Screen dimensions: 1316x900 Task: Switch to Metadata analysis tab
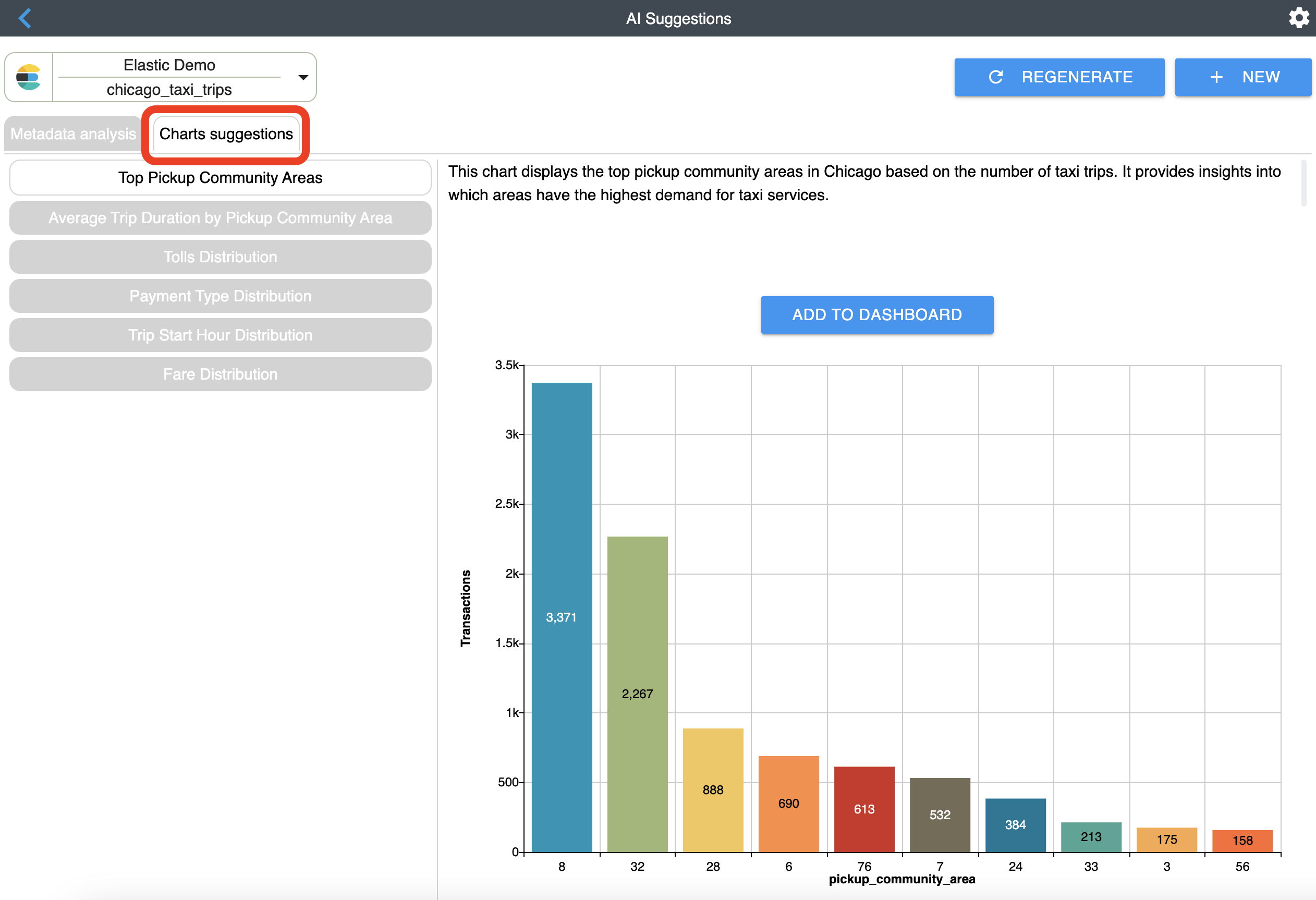[73, 133]
